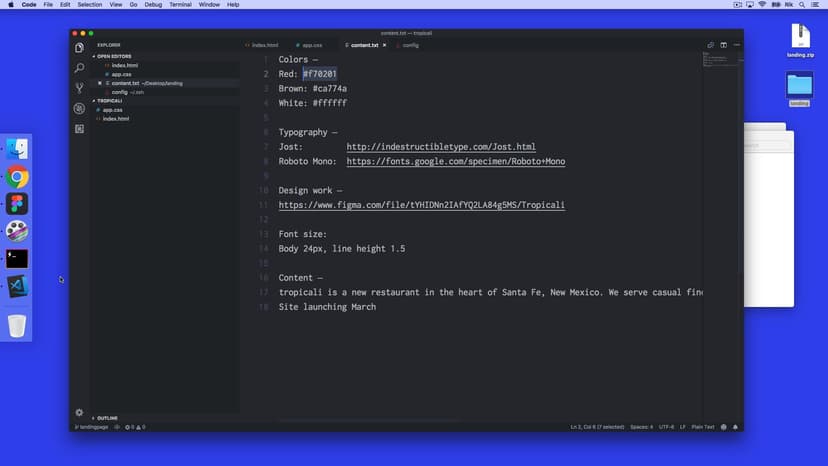Click Plain Text language mode in status bar
Image resolution: width=828 pixels, height=466 pixels.
tap(703, 427)
